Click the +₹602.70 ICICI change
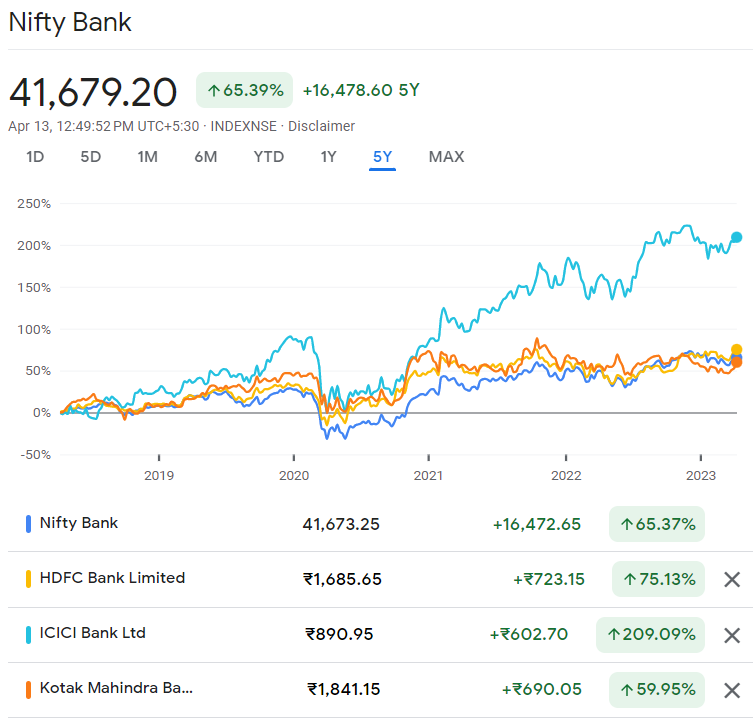The height and width of the screenshot is (722, 753). [x=529, y=634]
